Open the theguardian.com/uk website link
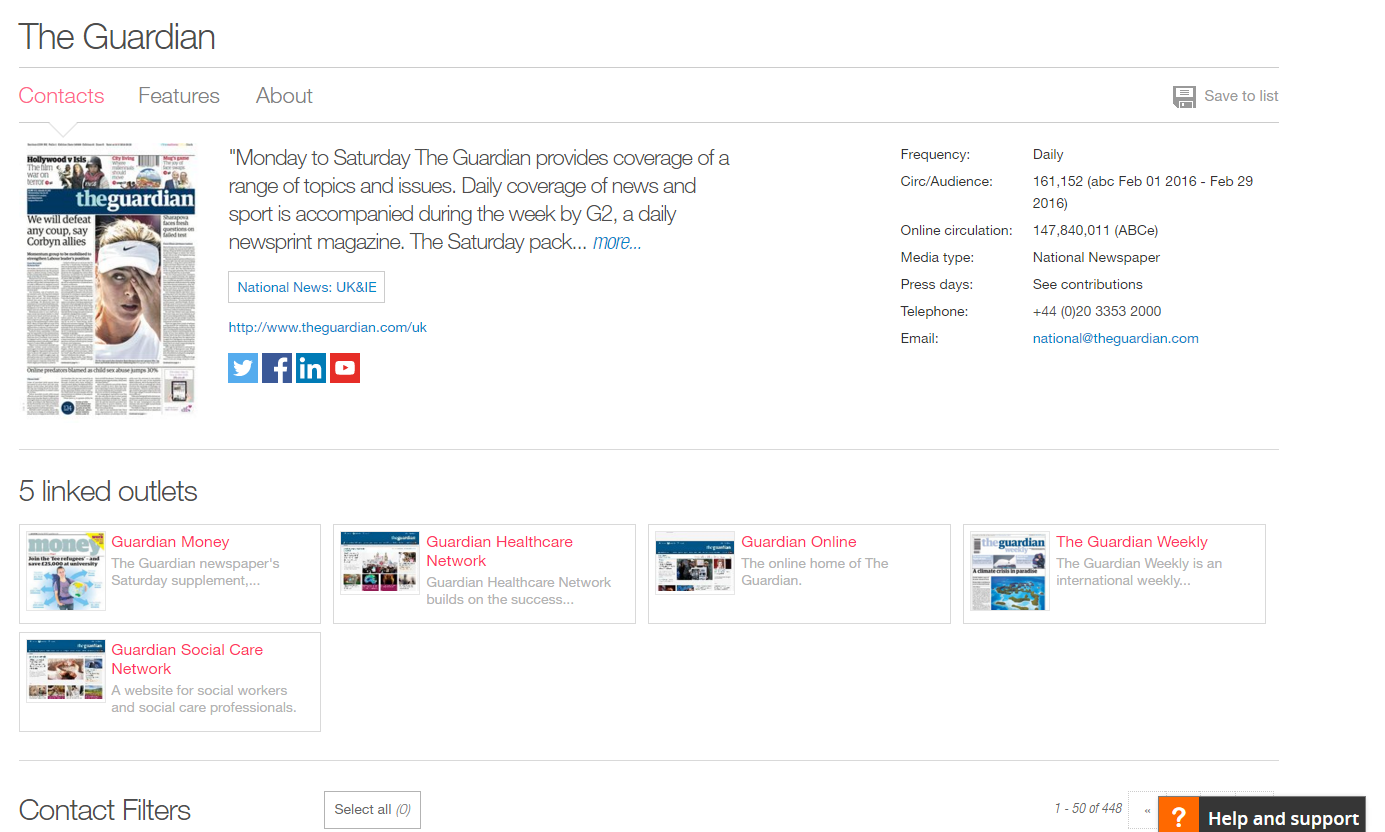The image size is (1385, 832). pos(328,327)
